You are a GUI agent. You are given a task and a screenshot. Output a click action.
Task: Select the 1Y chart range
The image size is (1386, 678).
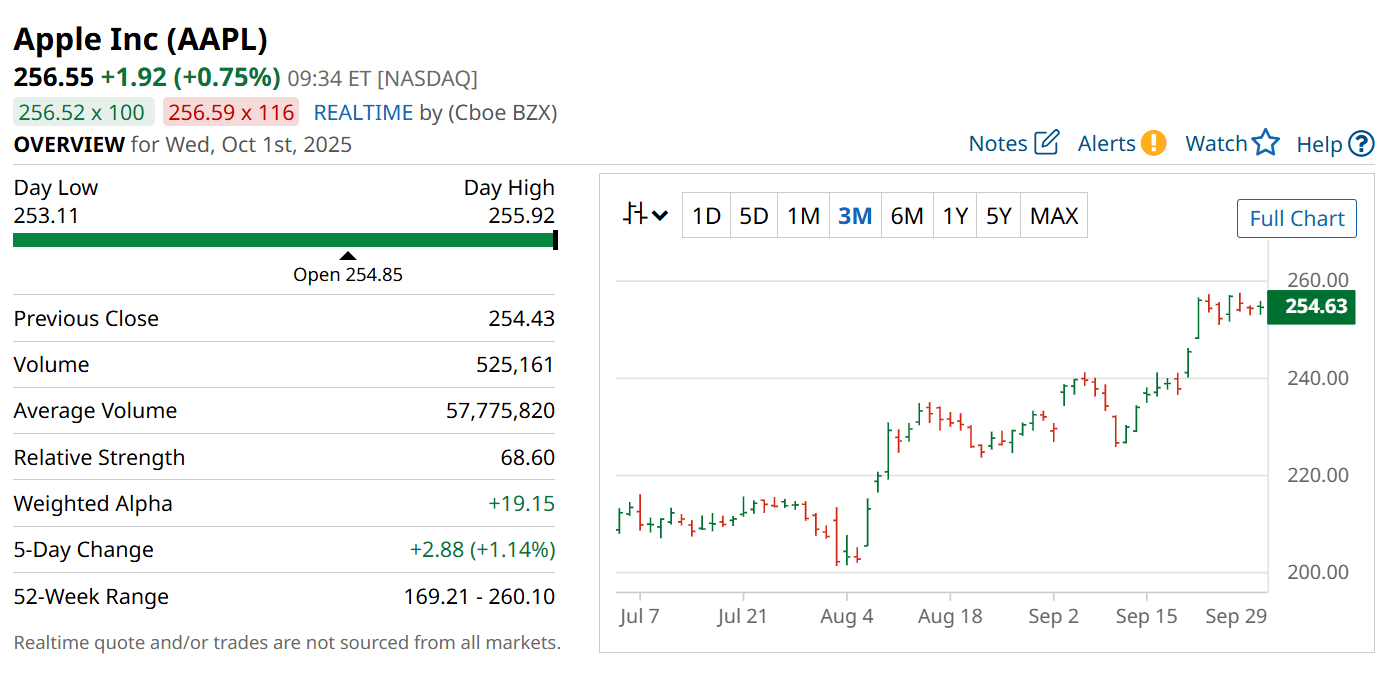[955, 216]
